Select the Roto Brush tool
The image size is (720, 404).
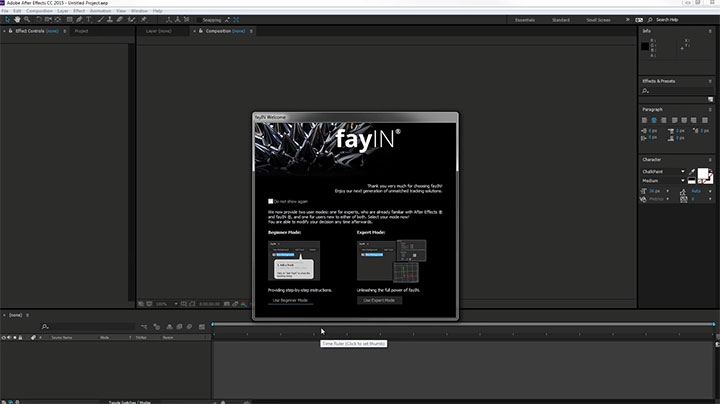(132, 20)
